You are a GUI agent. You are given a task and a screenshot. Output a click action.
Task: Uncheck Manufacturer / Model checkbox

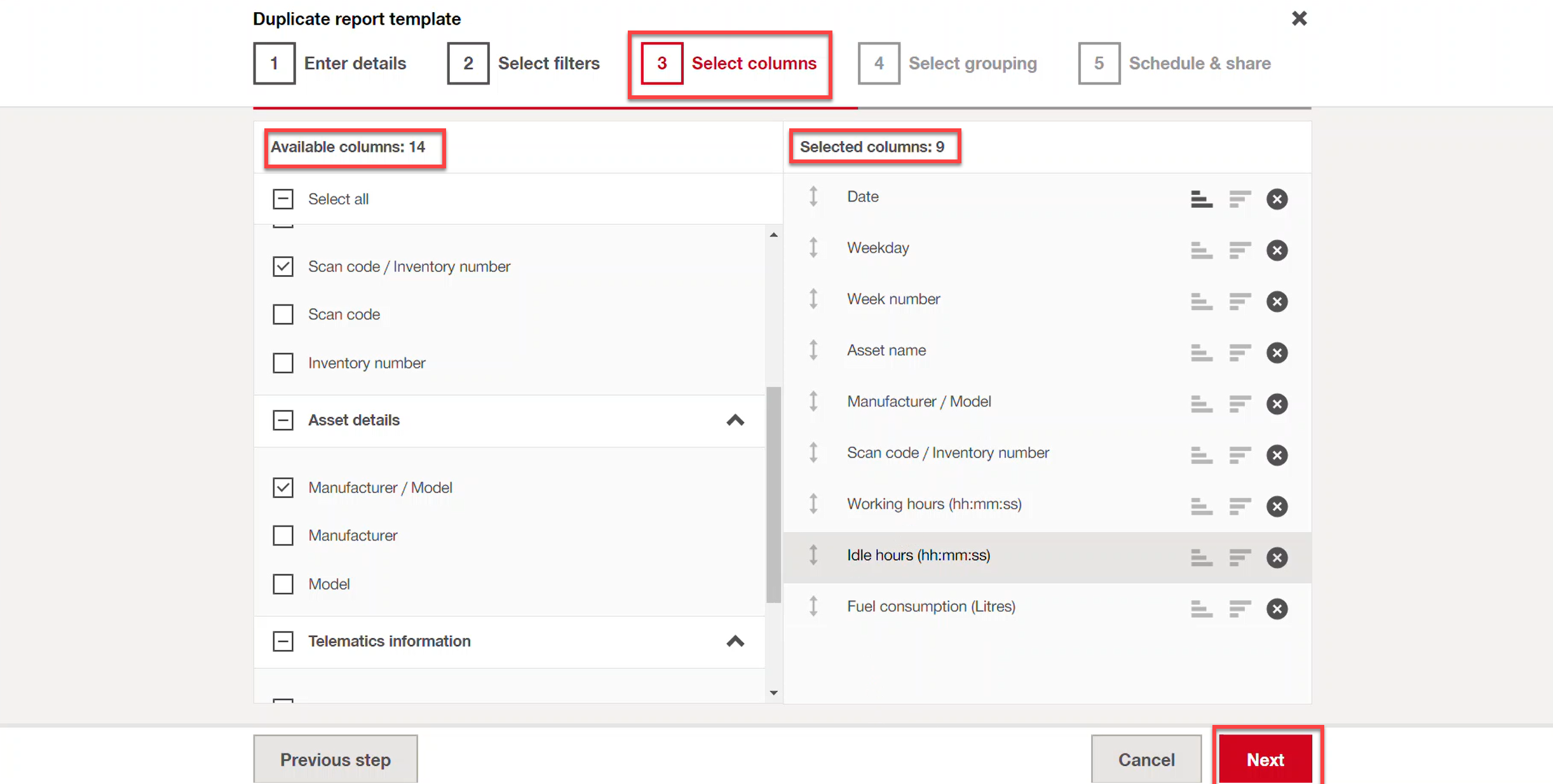tap(283, 487)
